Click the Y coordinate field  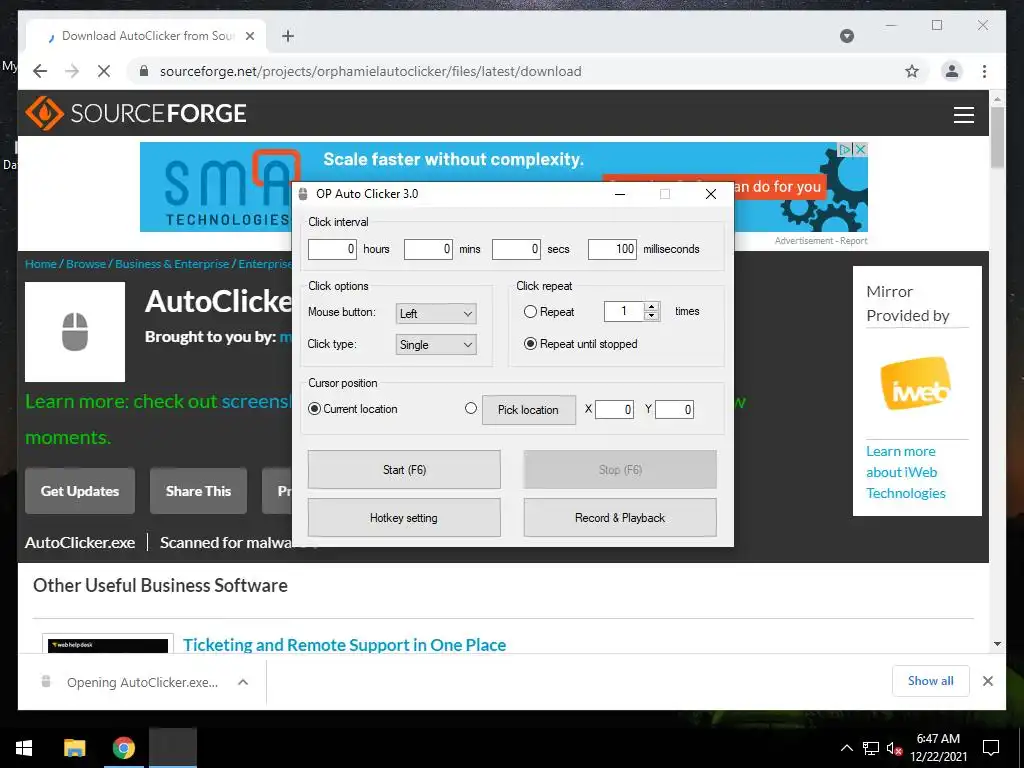tap(674, 409)
